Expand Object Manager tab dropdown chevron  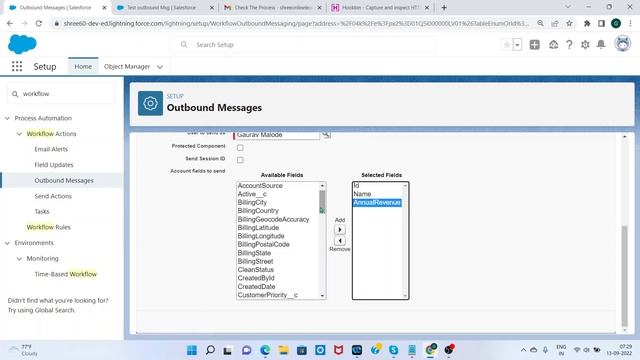point(160,67)
